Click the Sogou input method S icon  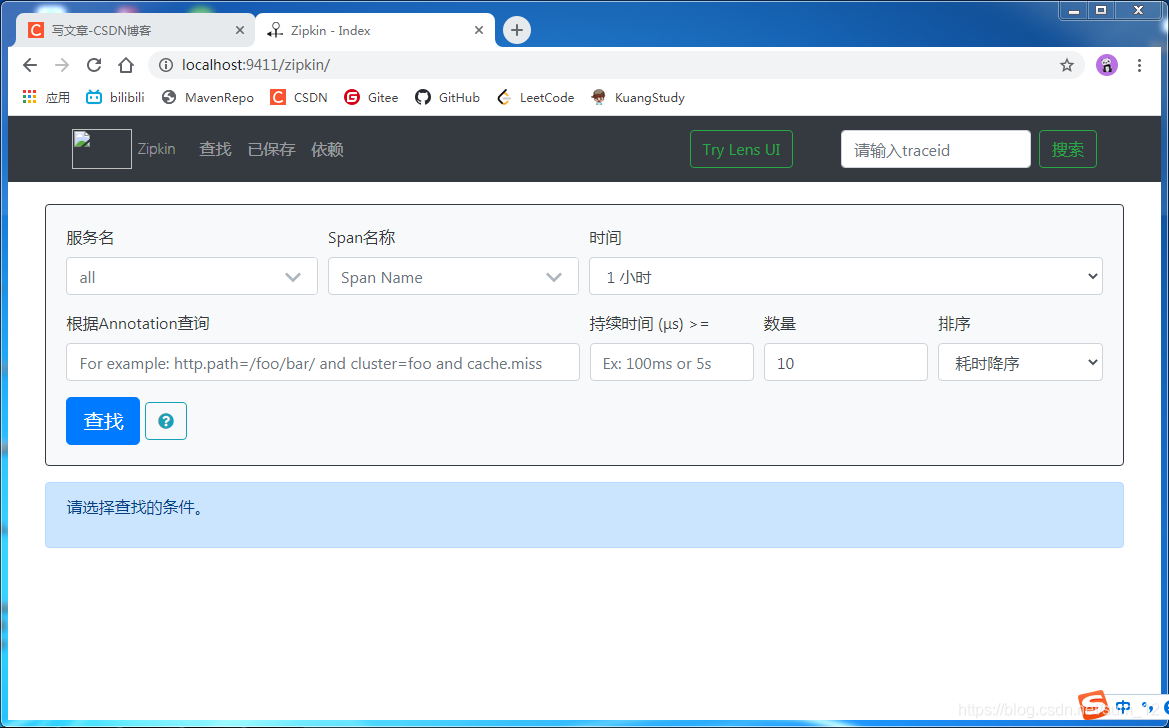[x=1094, y=705]
